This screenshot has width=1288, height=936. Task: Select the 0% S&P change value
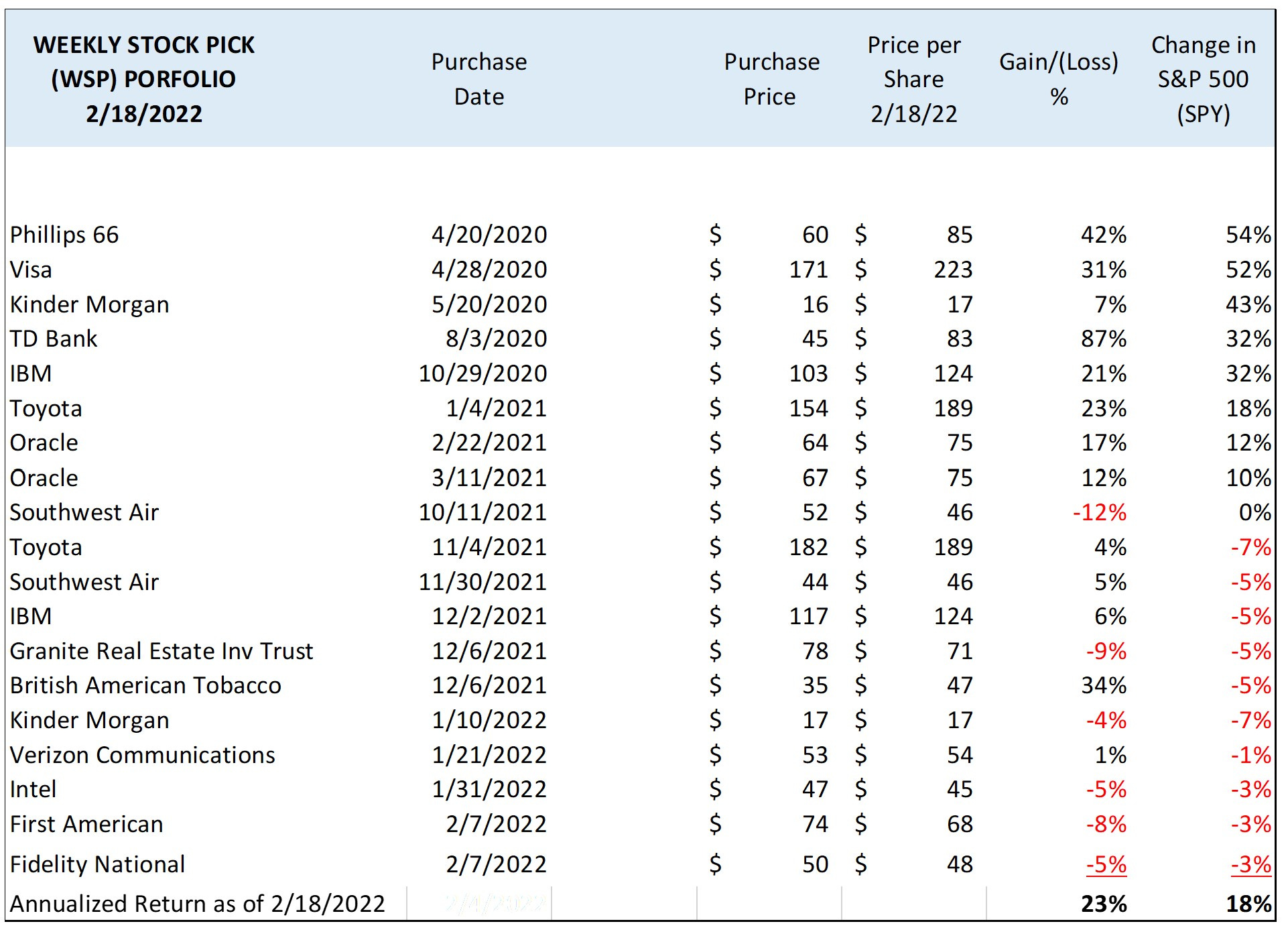1255,512
